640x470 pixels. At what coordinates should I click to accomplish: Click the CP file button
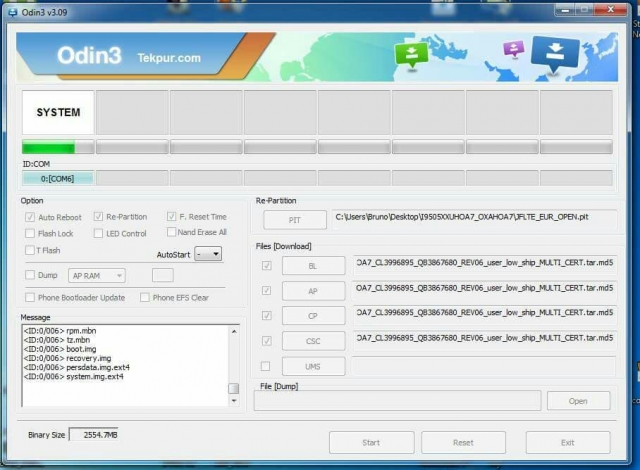[x=313, y=316]
